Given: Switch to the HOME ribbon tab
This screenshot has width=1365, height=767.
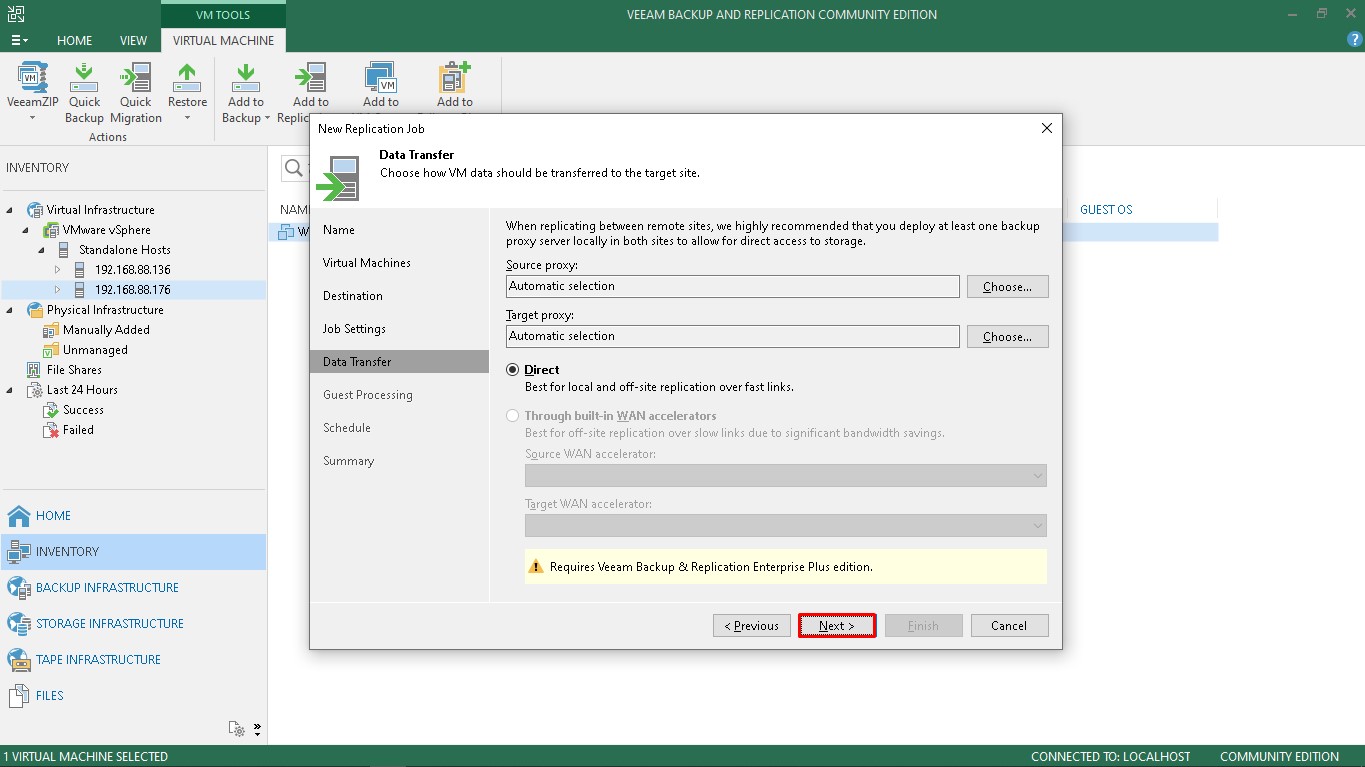Looking at the screenshot, I should coord(74,41).
